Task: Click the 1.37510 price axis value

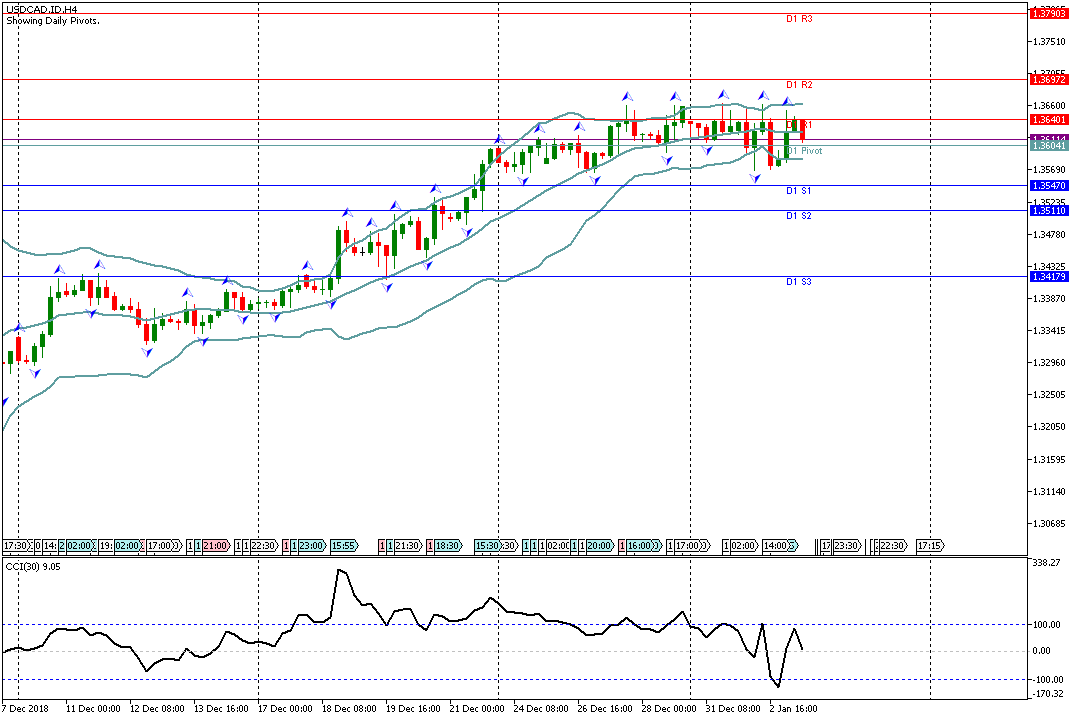Action: point(1049,42)
